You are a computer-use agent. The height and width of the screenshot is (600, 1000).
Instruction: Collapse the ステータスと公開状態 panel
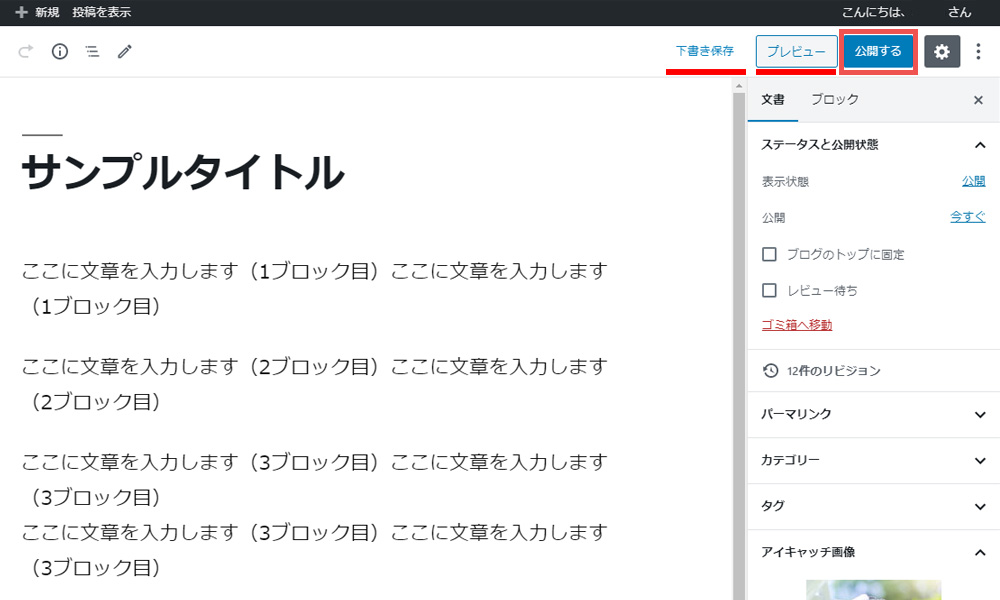pyautogui.click(x=873, y=145)
